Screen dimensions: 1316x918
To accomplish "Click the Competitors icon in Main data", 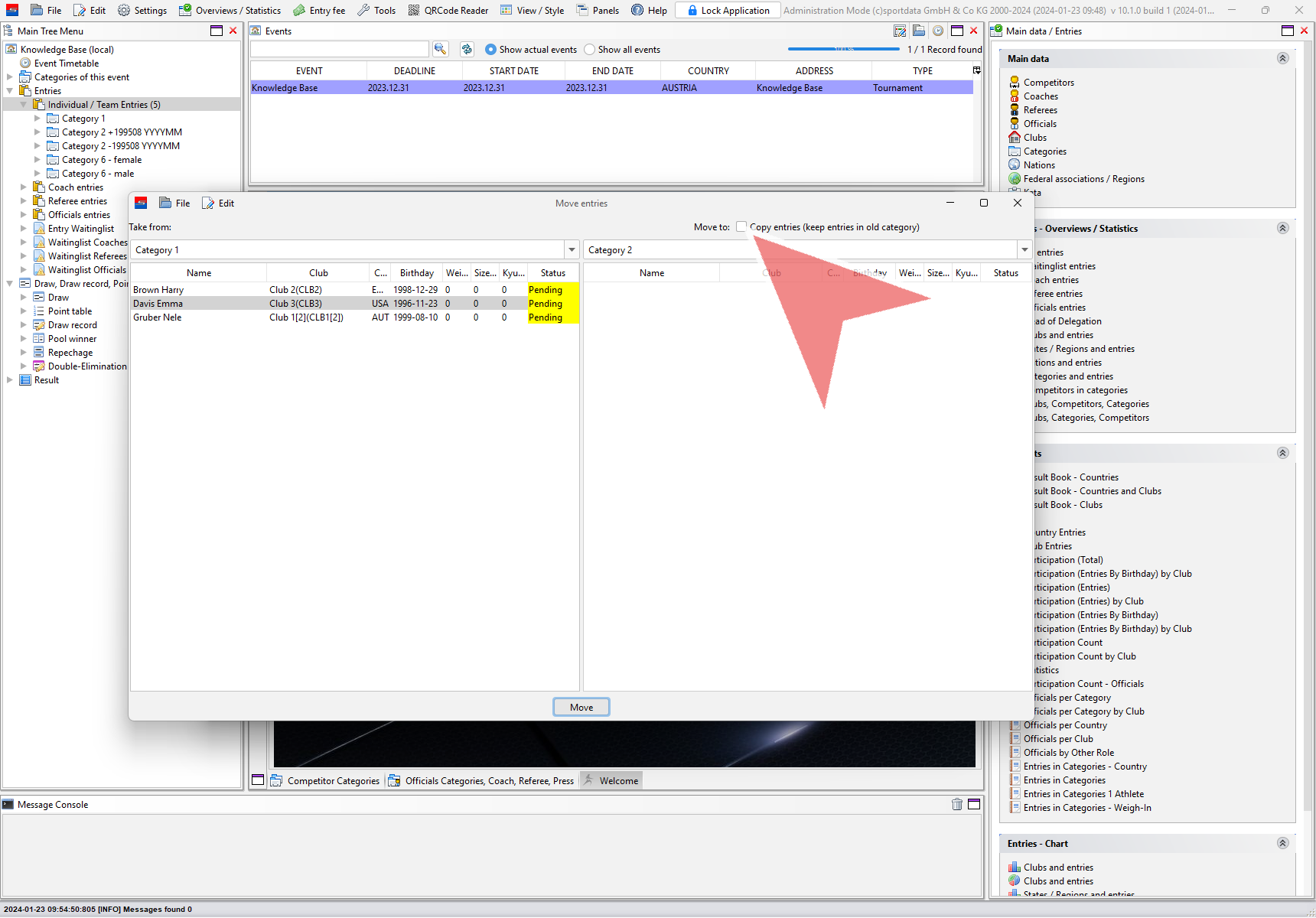I will coord(1015,82).
